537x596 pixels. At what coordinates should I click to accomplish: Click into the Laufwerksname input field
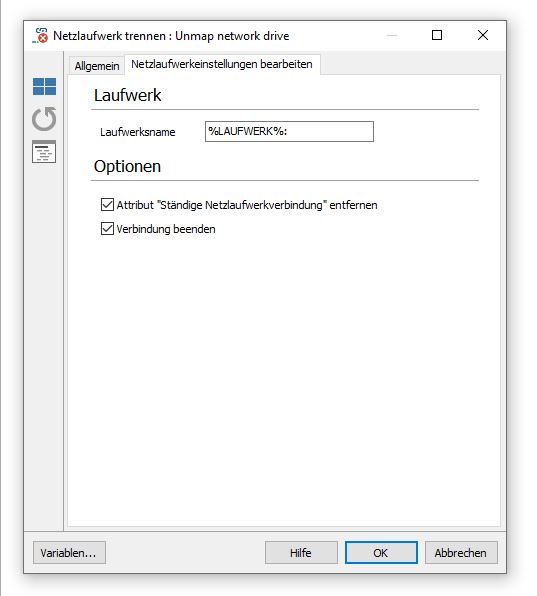(289, 132)
